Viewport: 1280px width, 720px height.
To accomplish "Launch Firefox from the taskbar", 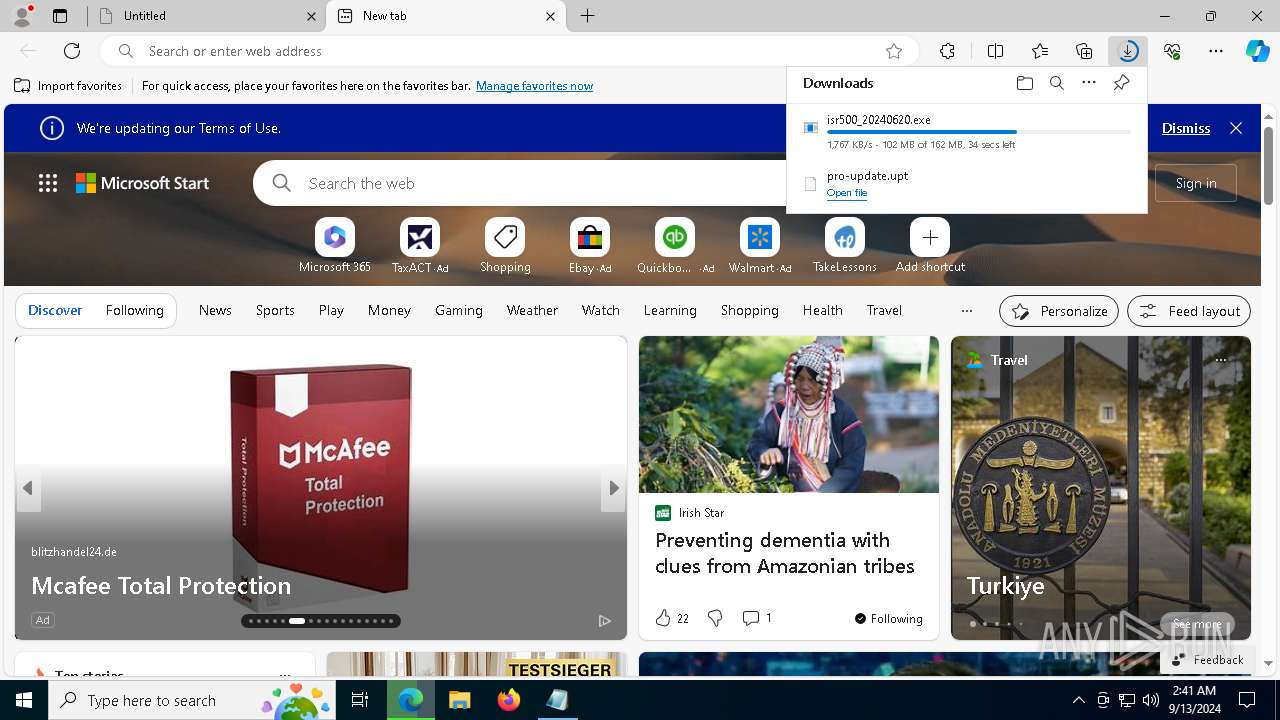I will (x=508, y=700).
